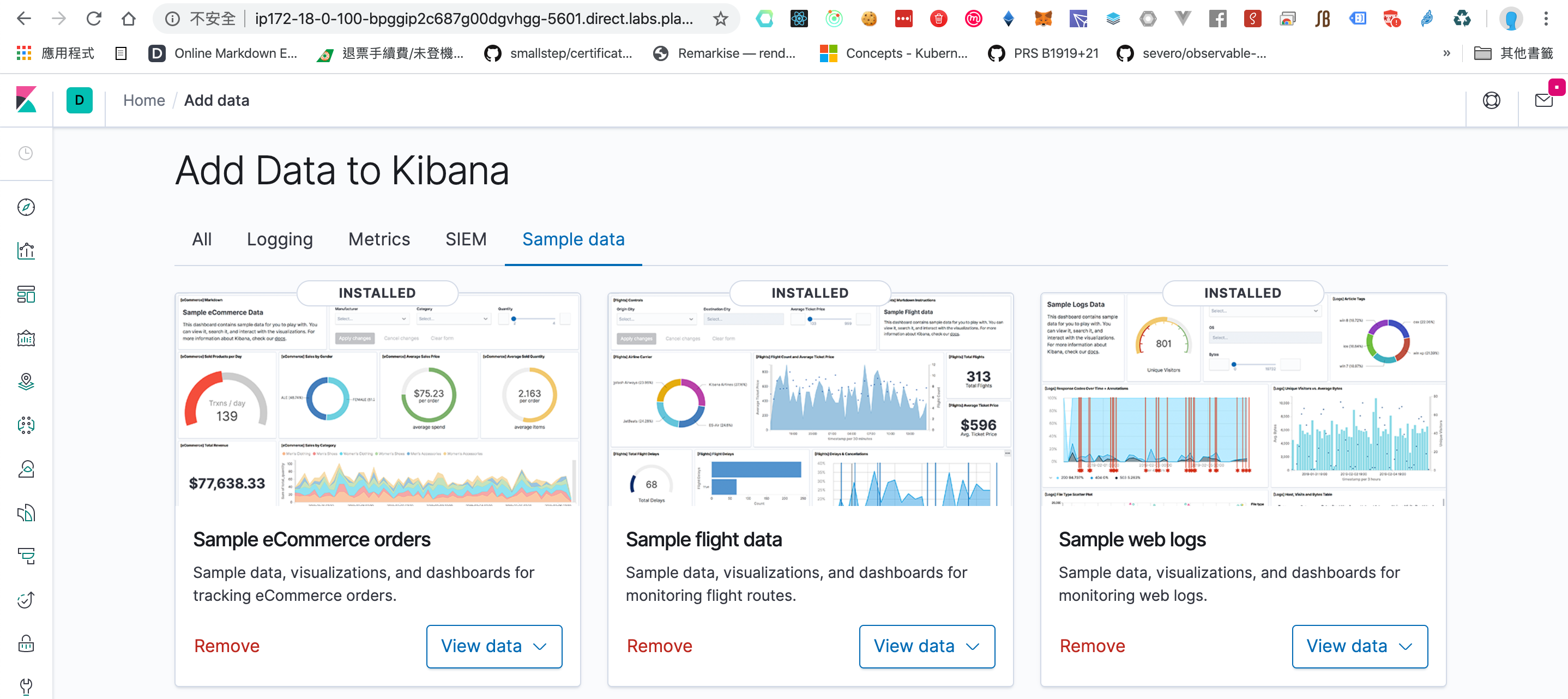Screen dimensions: 1568x699
Task: Expand View data for Sample web logs
Action: (1360, 646)
